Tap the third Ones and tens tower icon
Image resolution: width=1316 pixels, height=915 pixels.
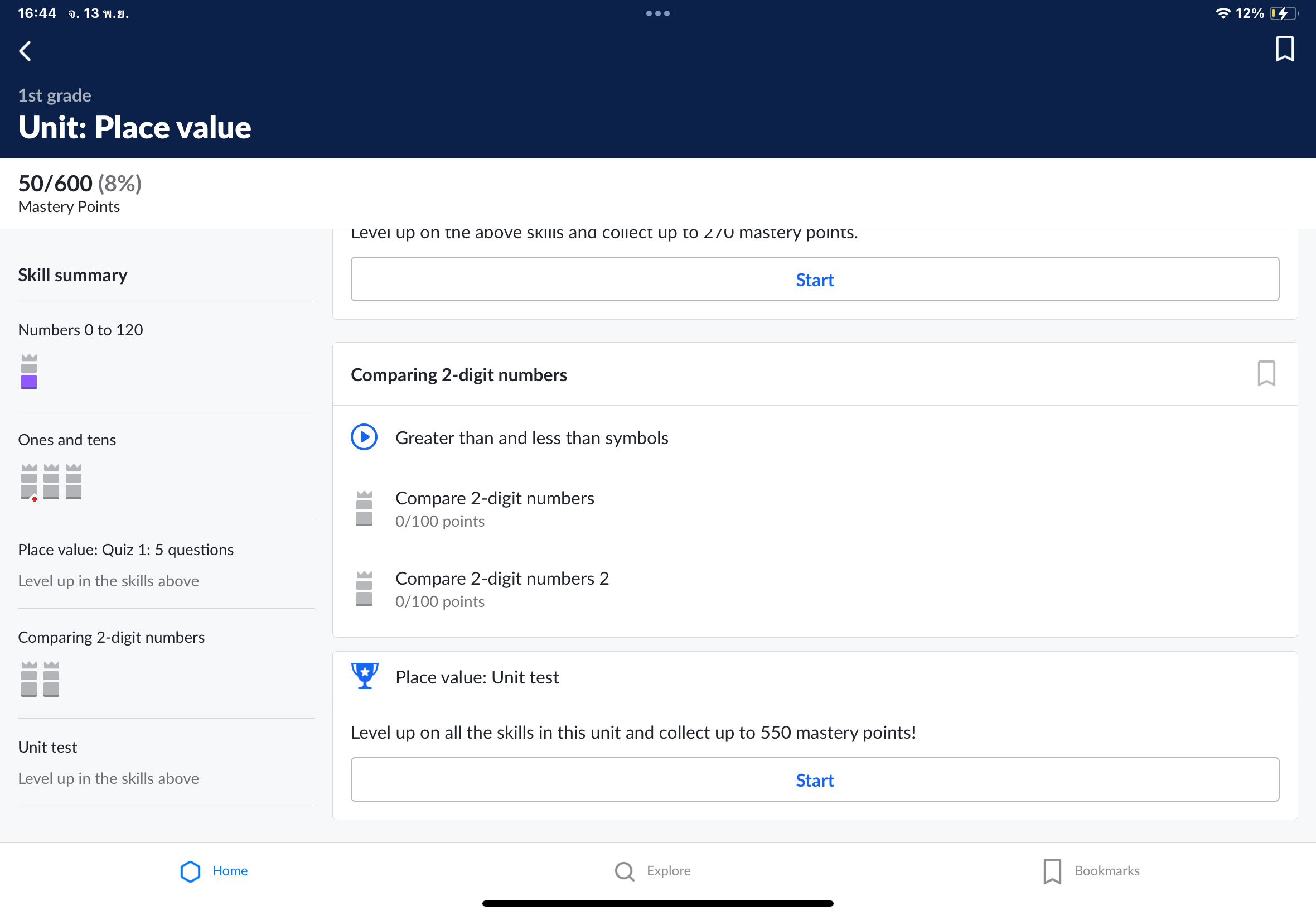(74, 481)
